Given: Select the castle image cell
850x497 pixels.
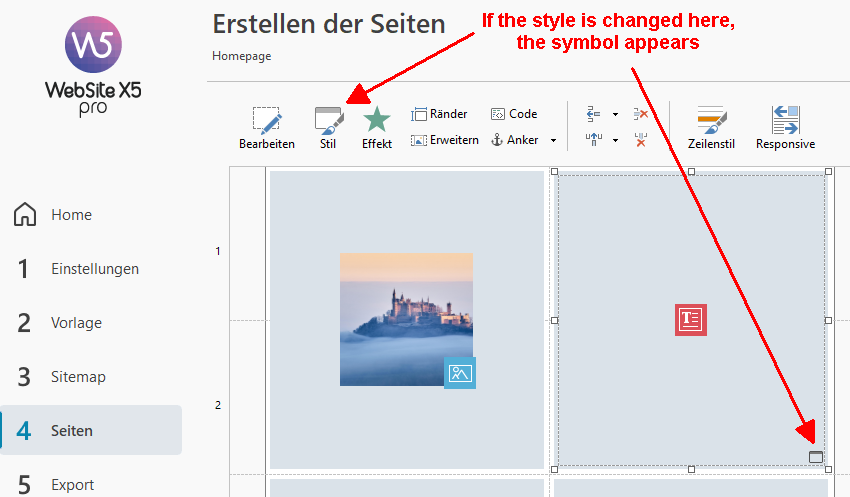Looking at the screenshot, I should tap(406, 319).
